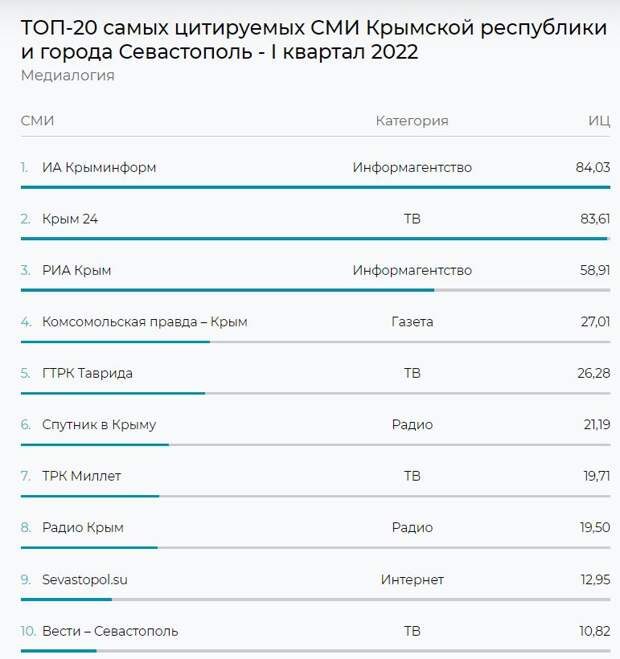
Task: Click the Категория column header
Action: pyautogui.click(x=411, y=121)
